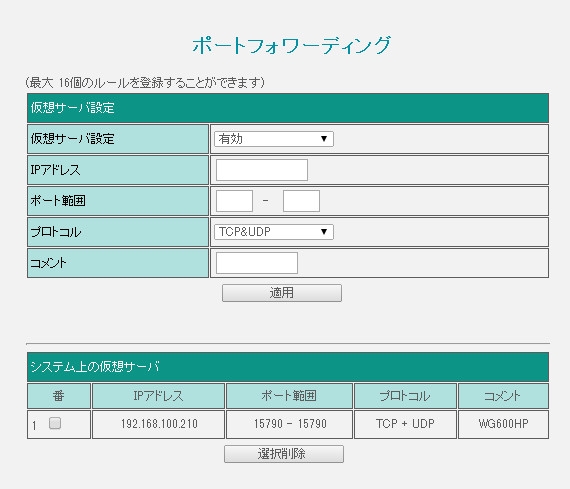The image size is (570, 489).
Task: Click the 選択削除 button
Action: [284, 454]
